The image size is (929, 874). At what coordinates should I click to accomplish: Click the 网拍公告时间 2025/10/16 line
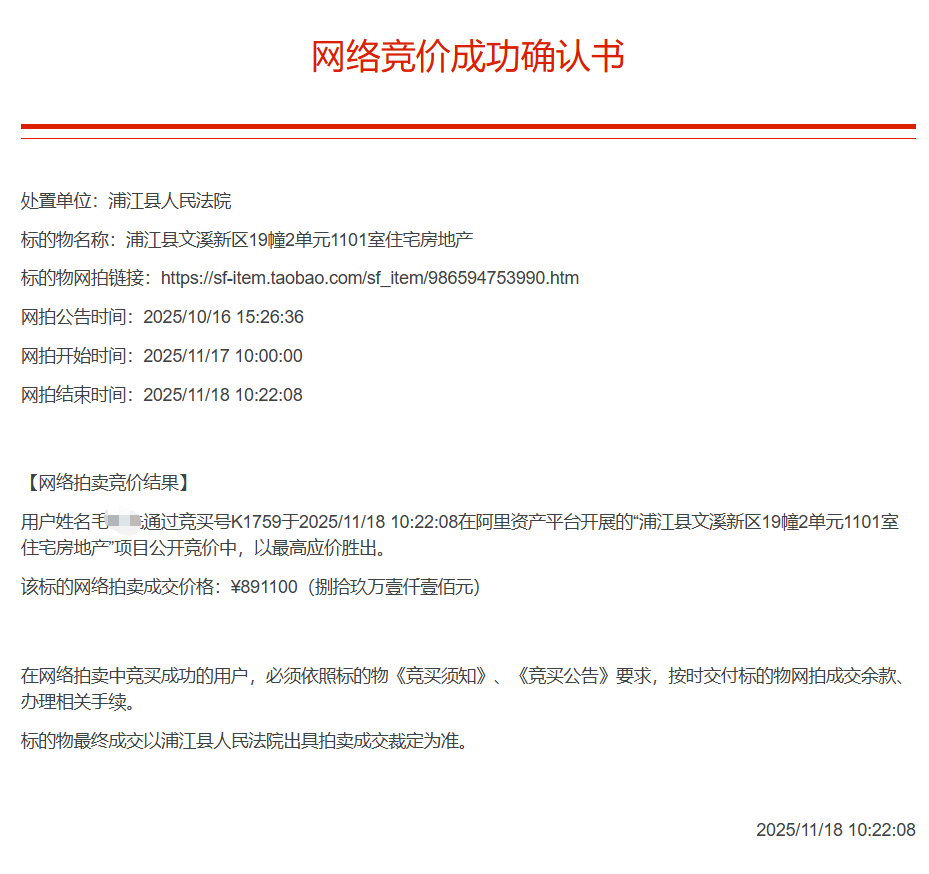[x=162, y=317]
